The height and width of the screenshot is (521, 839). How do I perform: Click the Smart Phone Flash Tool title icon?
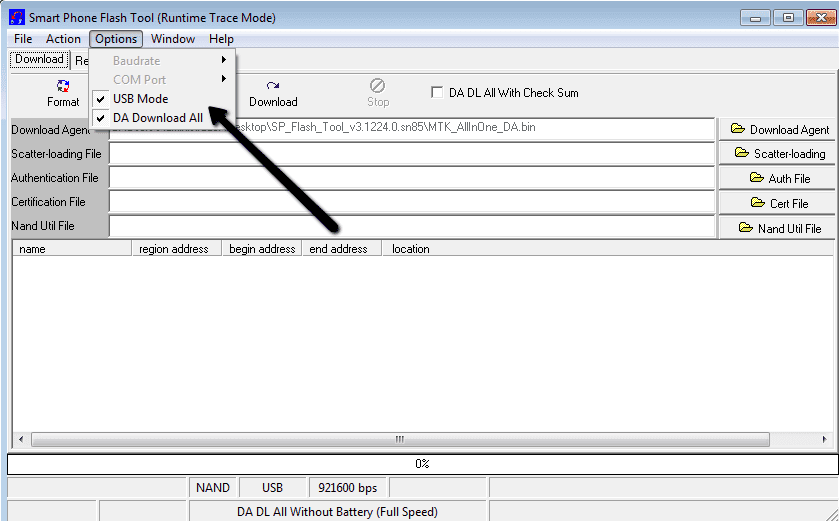[x=17, y=18]
